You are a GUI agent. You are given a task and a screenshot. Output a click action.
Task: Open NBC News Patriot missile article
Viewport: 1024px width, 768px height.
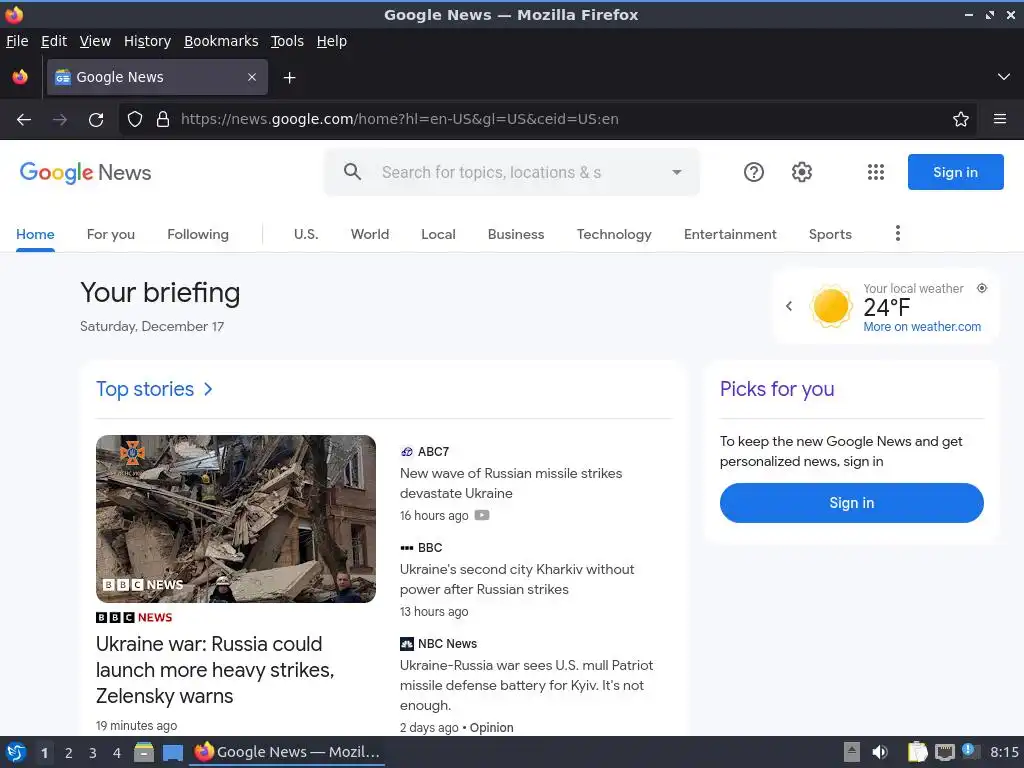[x=526, y=685]
